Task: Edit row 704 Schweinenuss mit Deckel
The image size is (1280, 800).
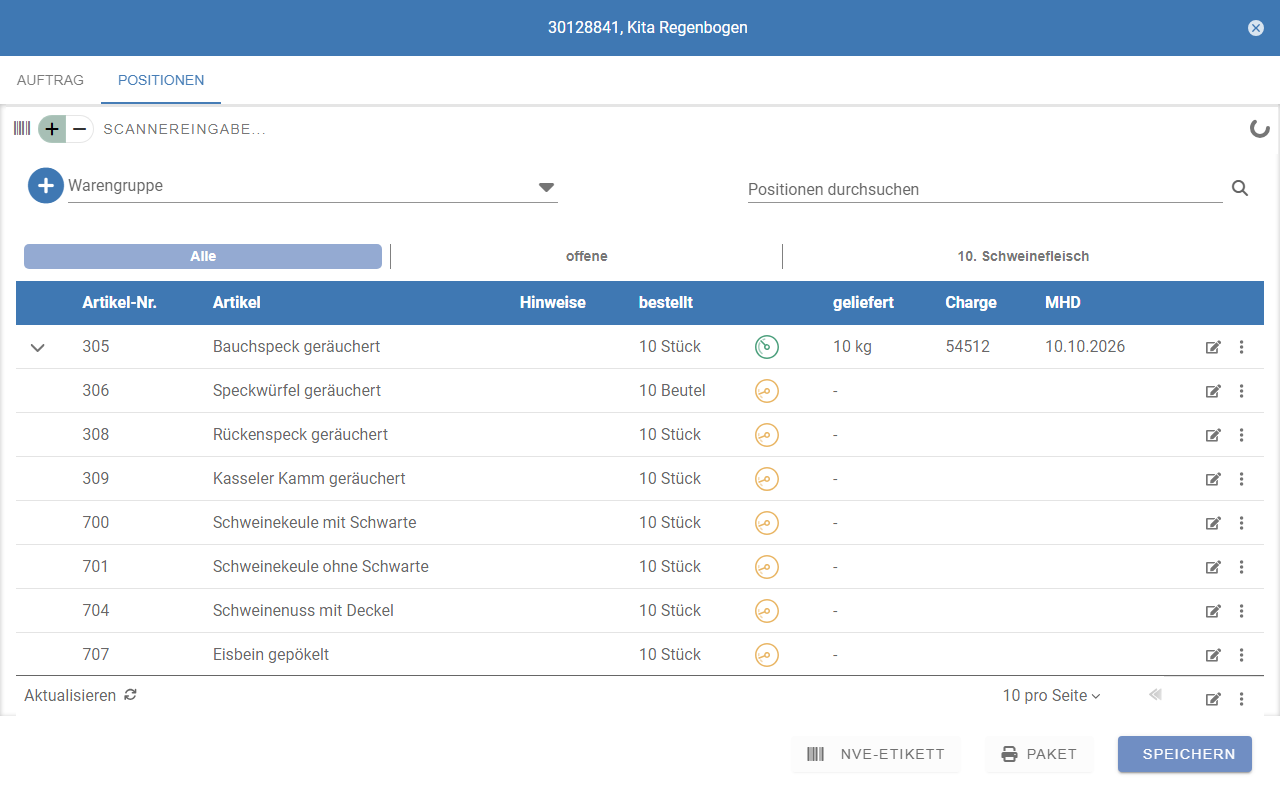Action: coord(1213,611)
